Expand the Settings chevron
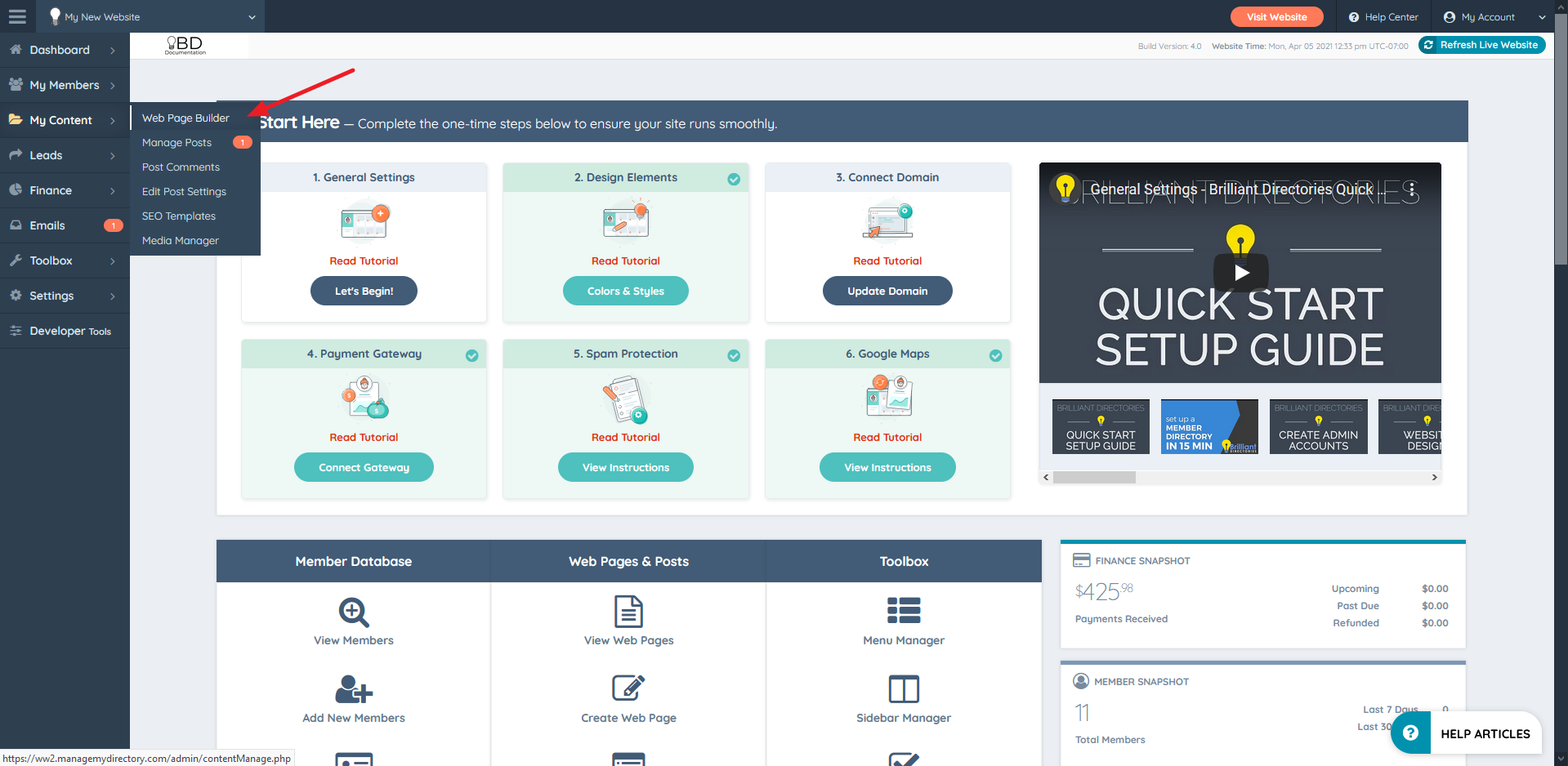Viewport: 1568px width, 766px height. 113,296
